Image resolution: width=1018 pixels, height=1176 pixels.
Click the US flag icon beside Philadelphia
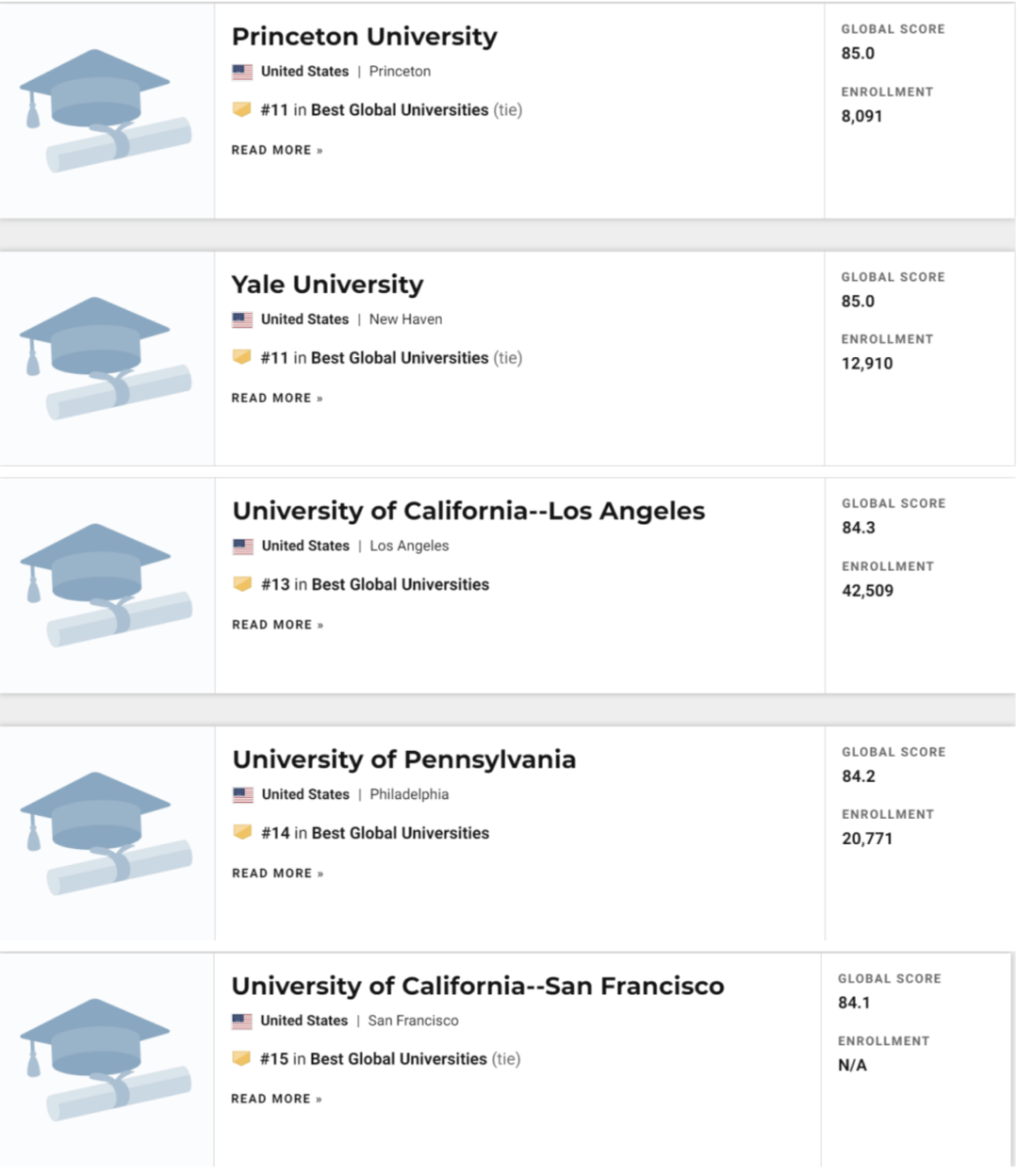243,794
